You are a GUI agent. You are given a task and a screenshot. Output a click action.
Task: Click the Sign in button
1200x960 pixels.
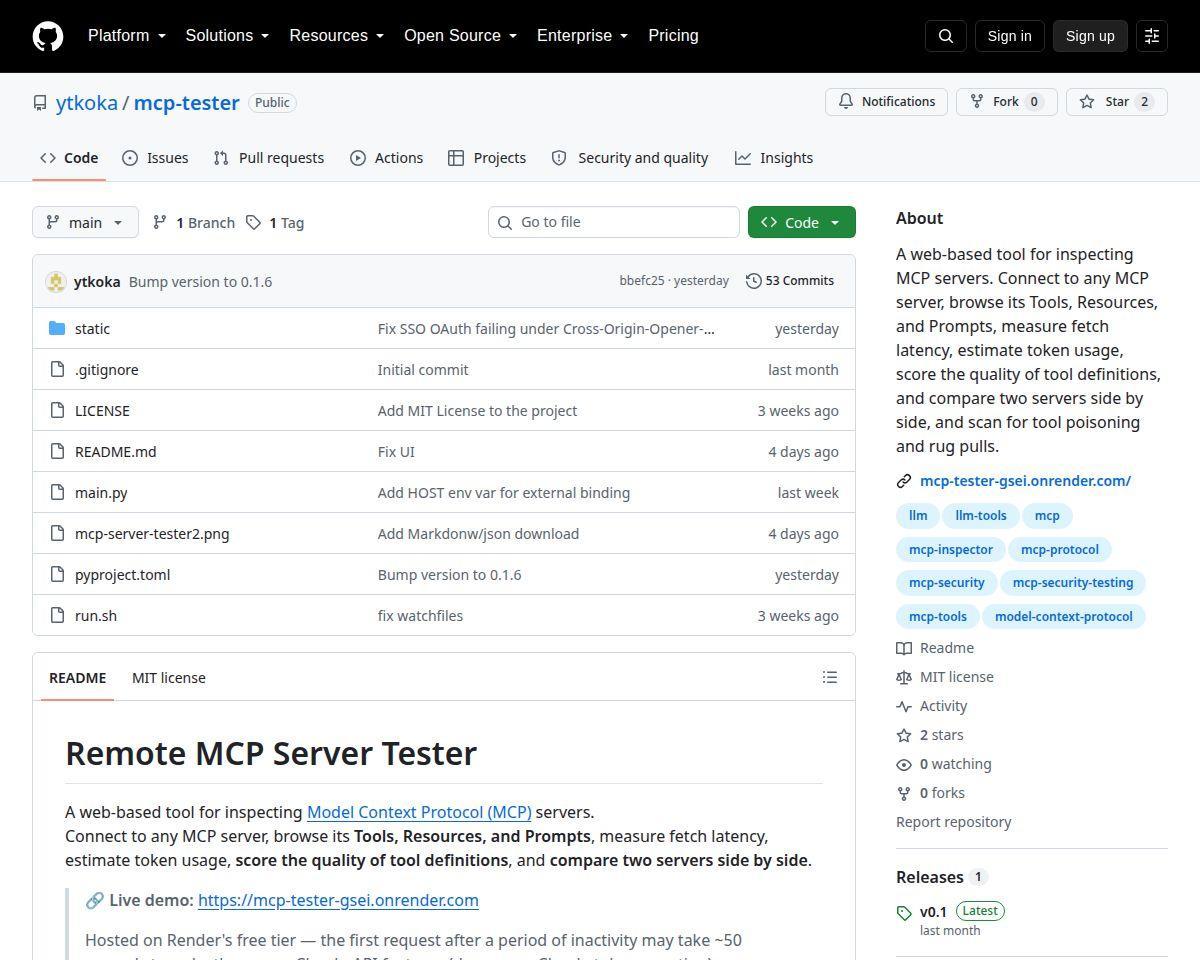pos(1009,36)
